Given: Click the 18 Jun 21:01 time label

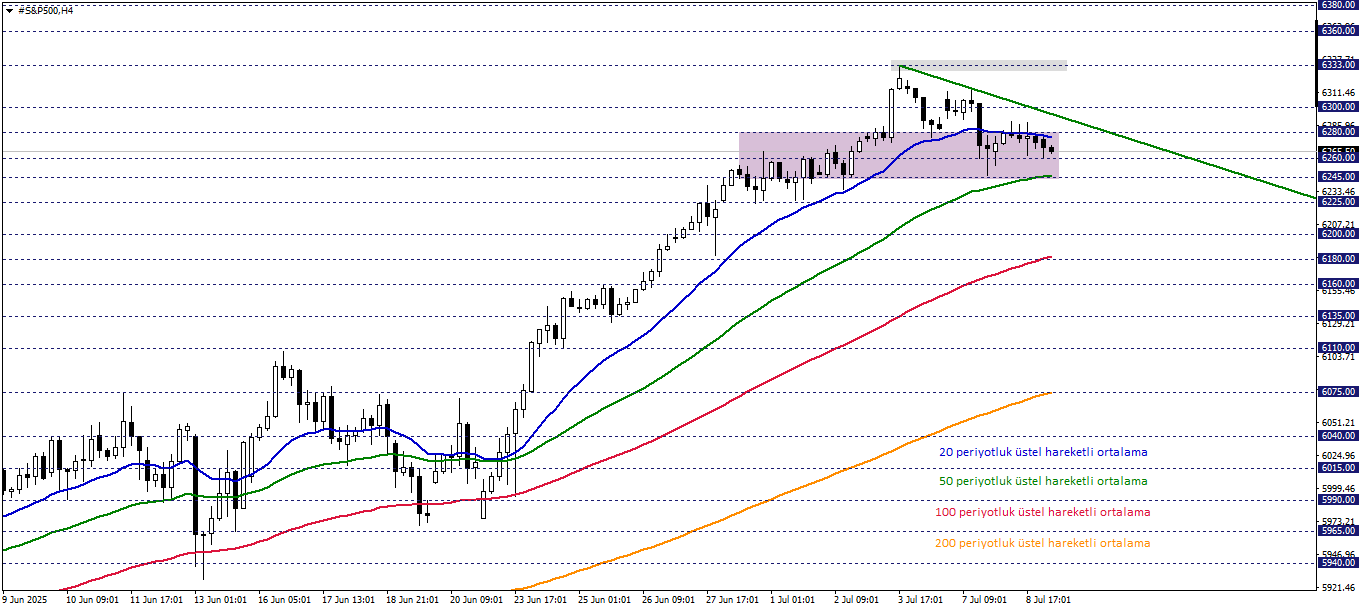Looking at the screenshot, I should 413,601.
